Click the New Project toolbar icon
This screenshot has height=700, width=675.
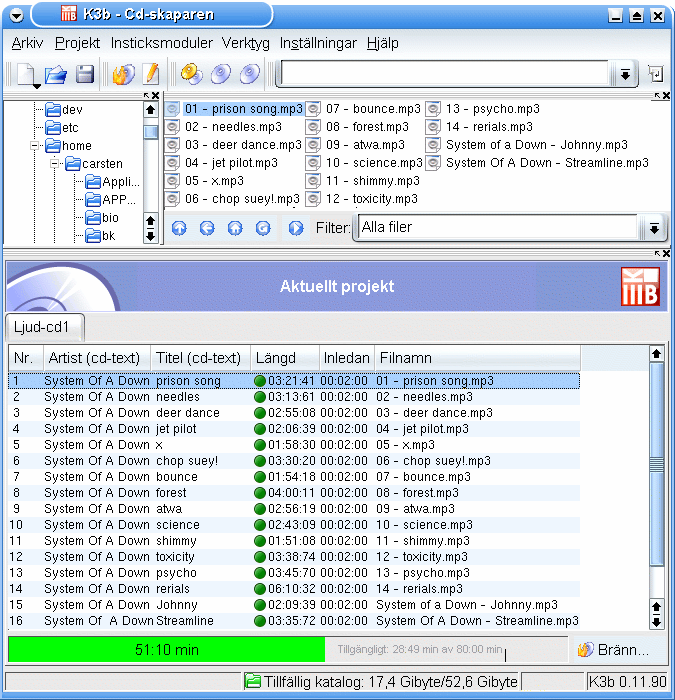pyautogui.click(x=25, y=74)
